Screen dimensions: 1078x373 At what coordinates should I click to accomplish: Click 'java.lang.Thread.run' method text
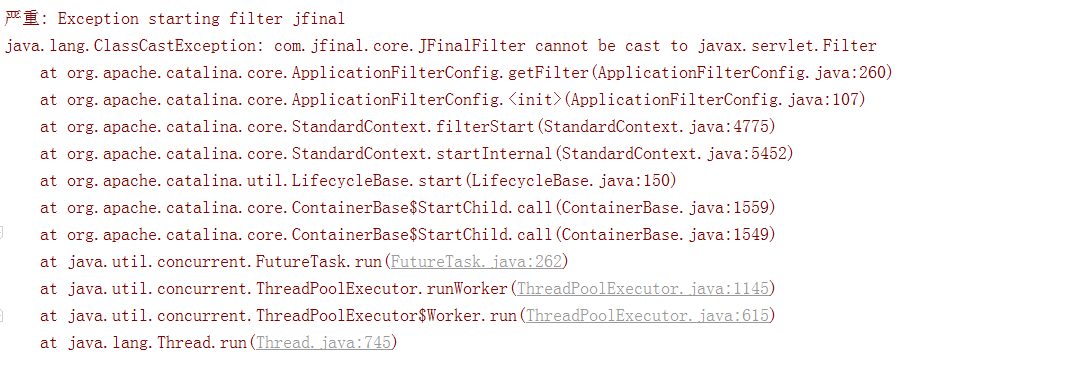pos(157,342)
